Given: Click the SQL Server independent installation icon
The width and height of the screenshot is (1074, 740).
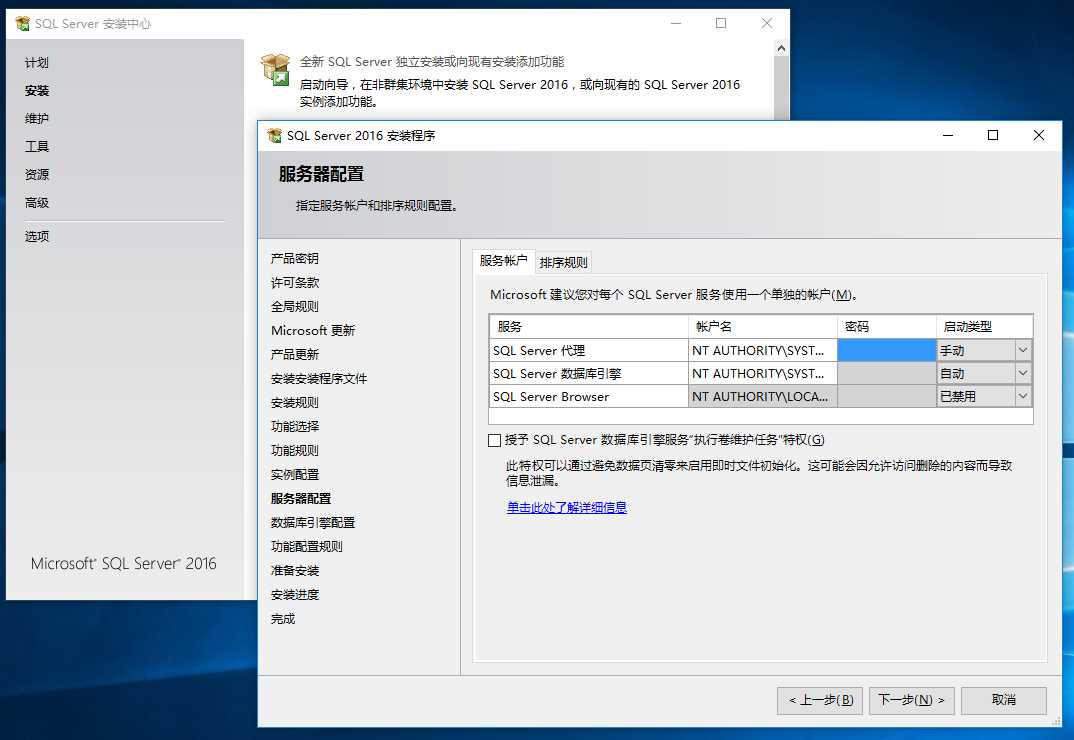Looking at the screenshot, I should [x=275, y=64].
